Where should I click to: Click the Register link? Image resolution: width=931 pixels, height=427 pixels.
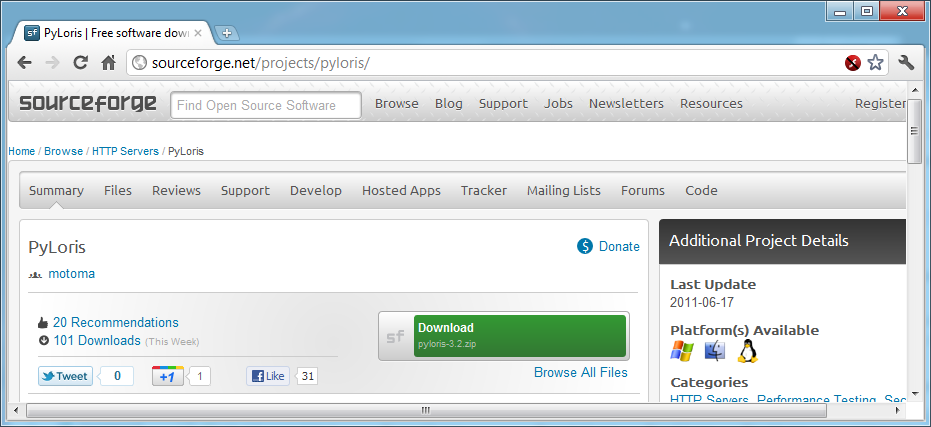[x=881, y=103]
